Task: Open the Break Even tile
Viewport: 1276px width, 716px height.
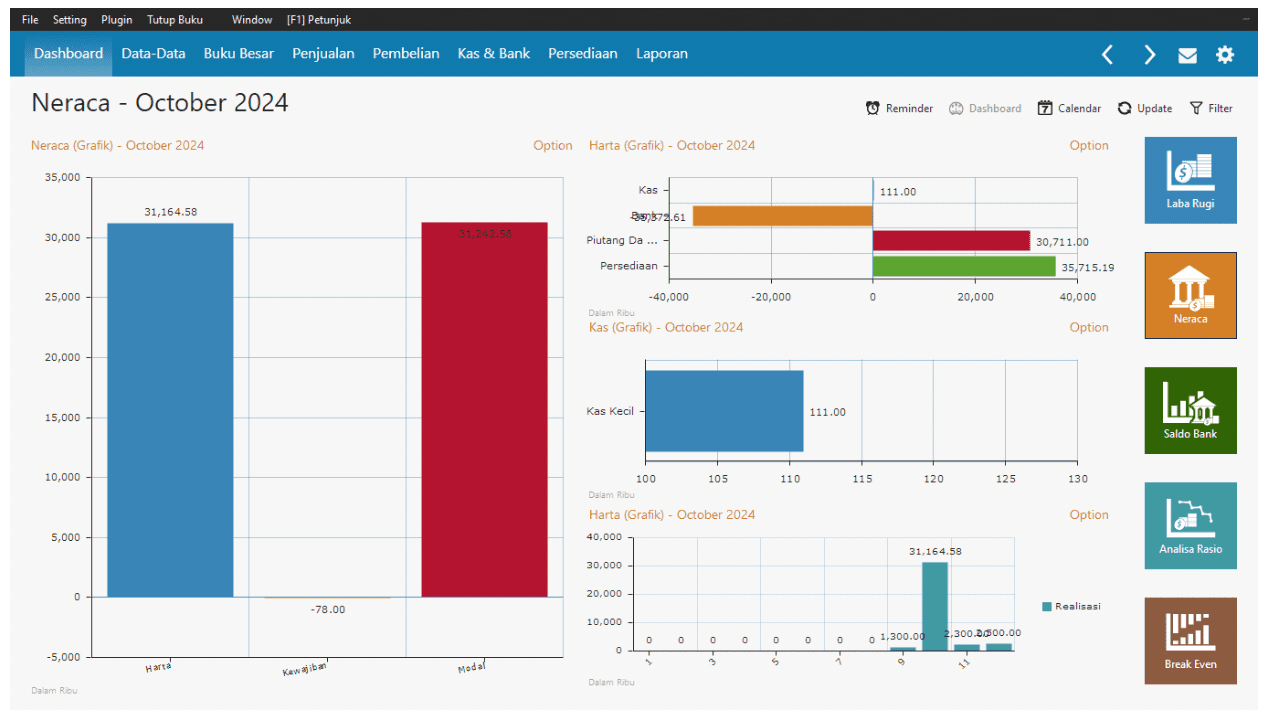Action: point(1190,640)
